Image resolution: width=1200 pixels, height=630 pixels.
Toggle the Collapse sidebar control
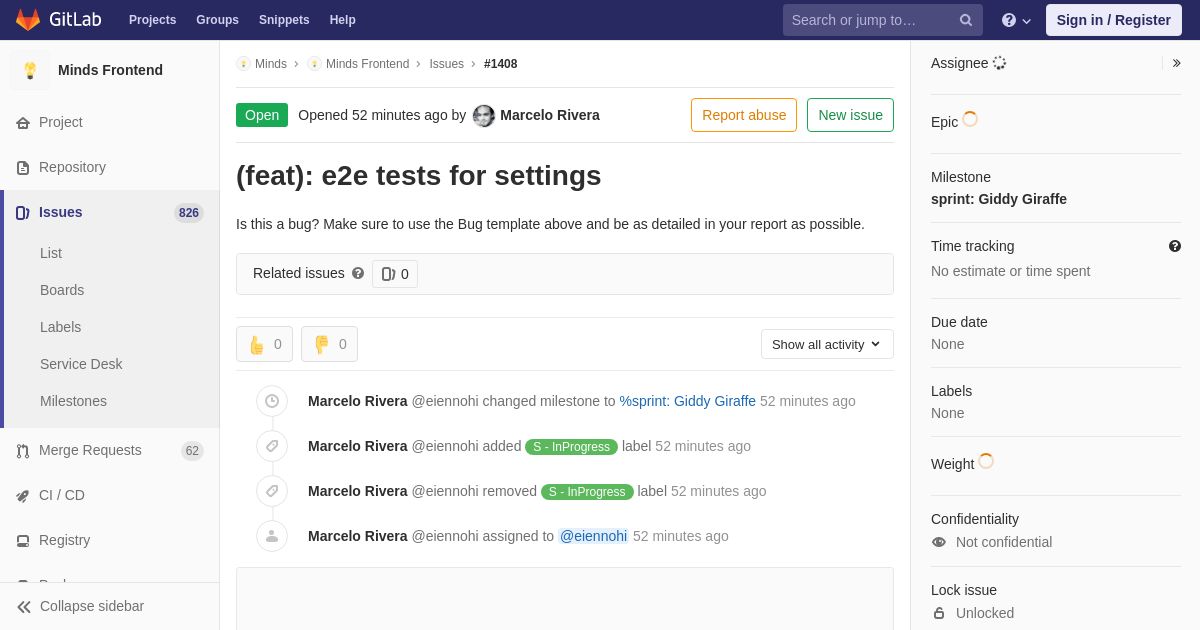pos(80,606)
